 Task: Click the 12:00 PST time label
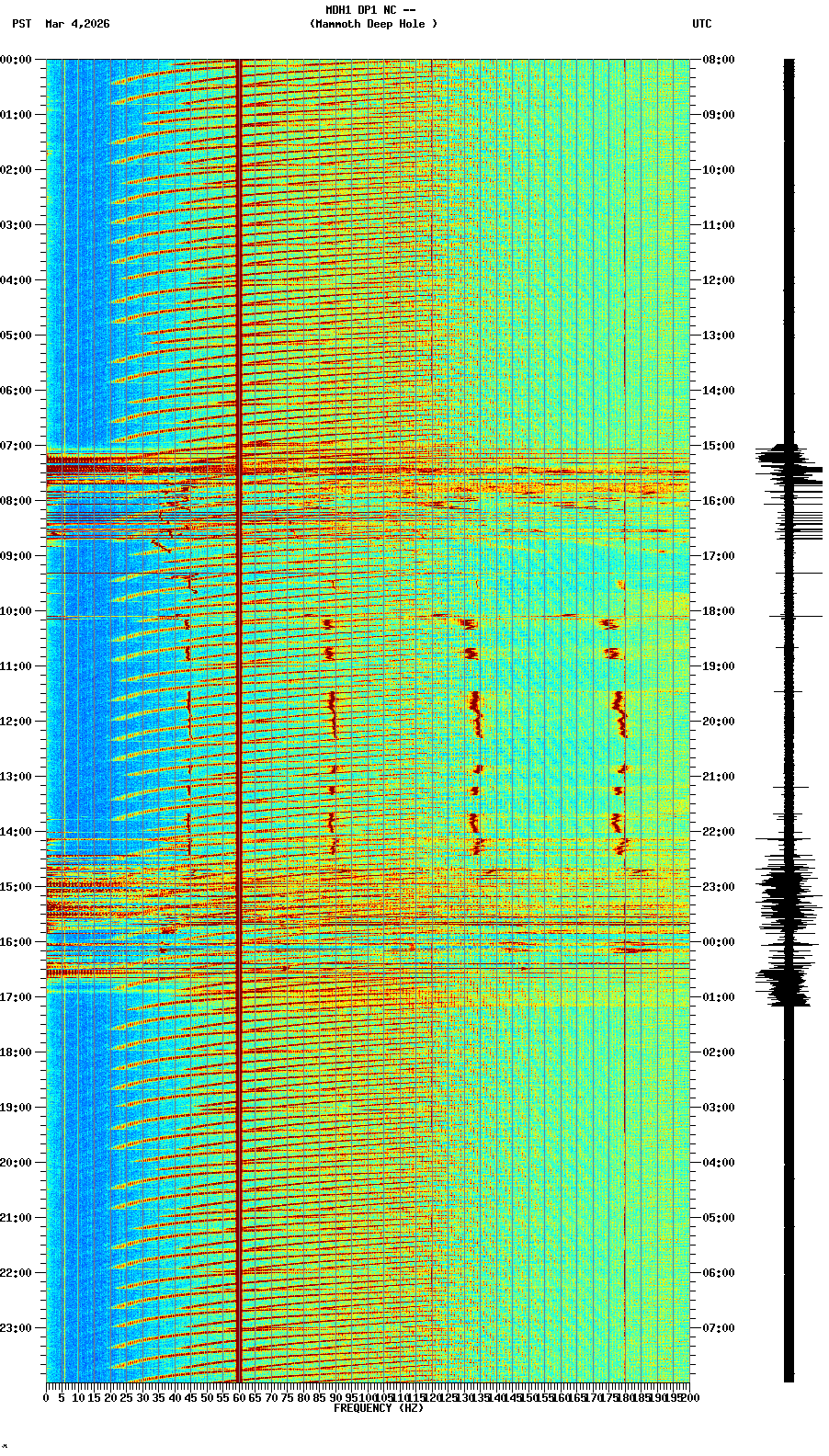click(x=16, y=722)
